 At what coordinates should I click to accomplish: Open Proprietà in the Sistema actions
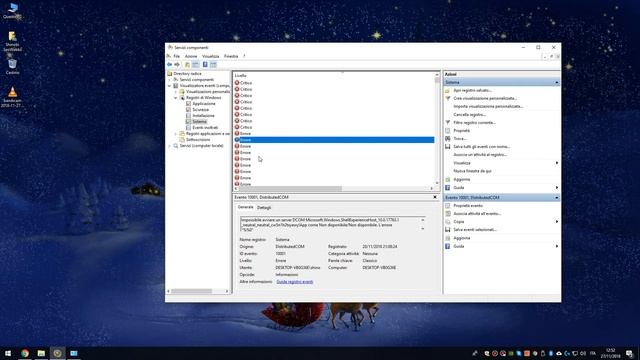(462, 131)
